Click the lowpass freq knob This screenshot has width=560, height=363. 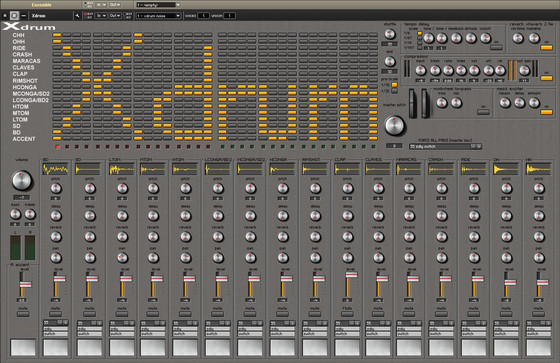442,103
